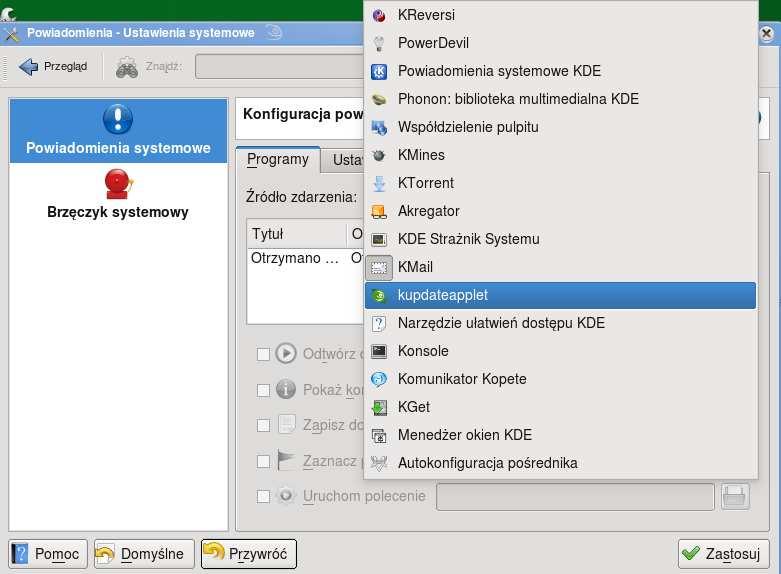This screenshot has width=781, height=574.
Task: Click the KDE system notifications icon
Action: point(379,71)
